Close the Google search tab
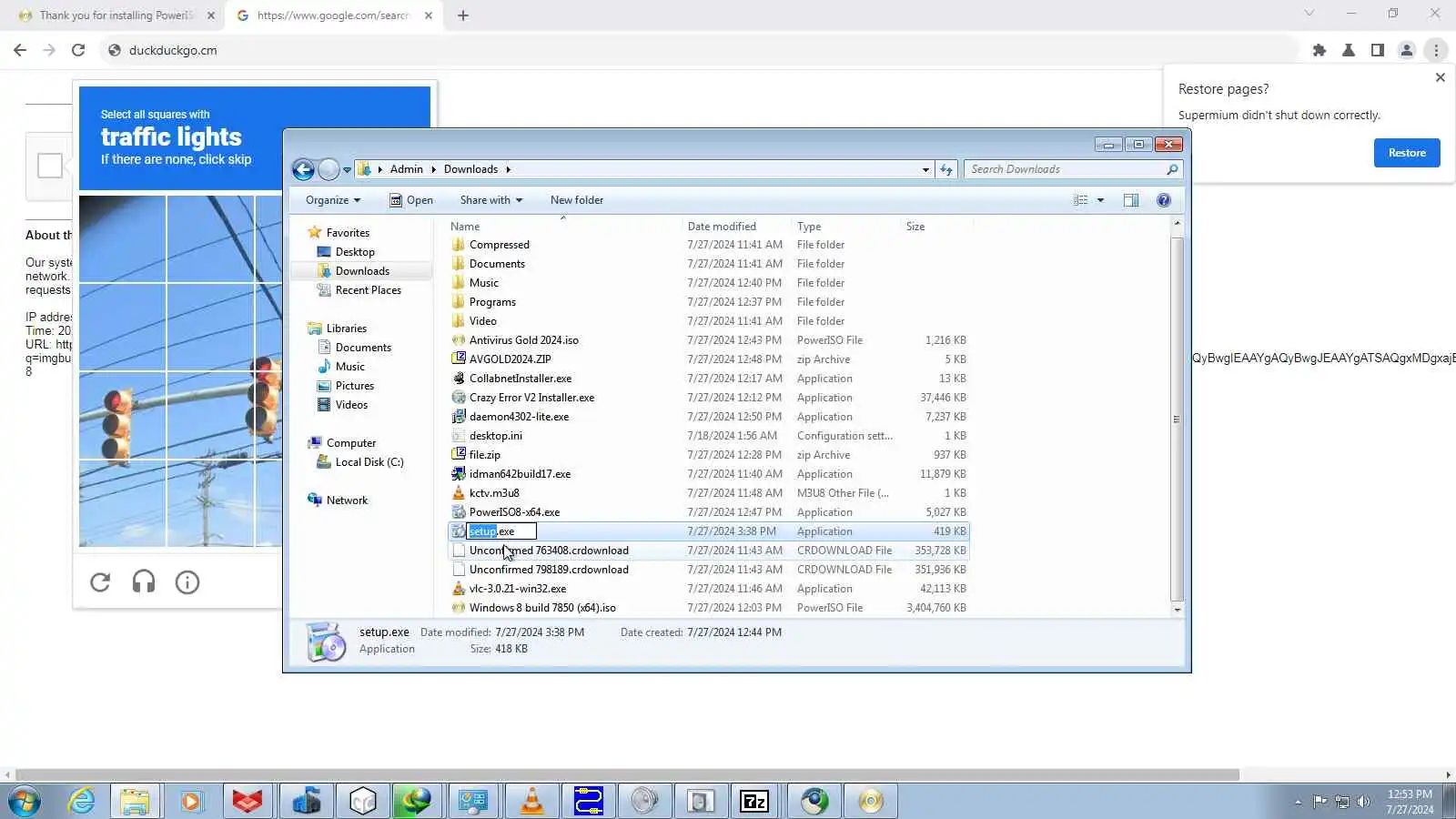The image size is (1456, 819). (429, 15)
